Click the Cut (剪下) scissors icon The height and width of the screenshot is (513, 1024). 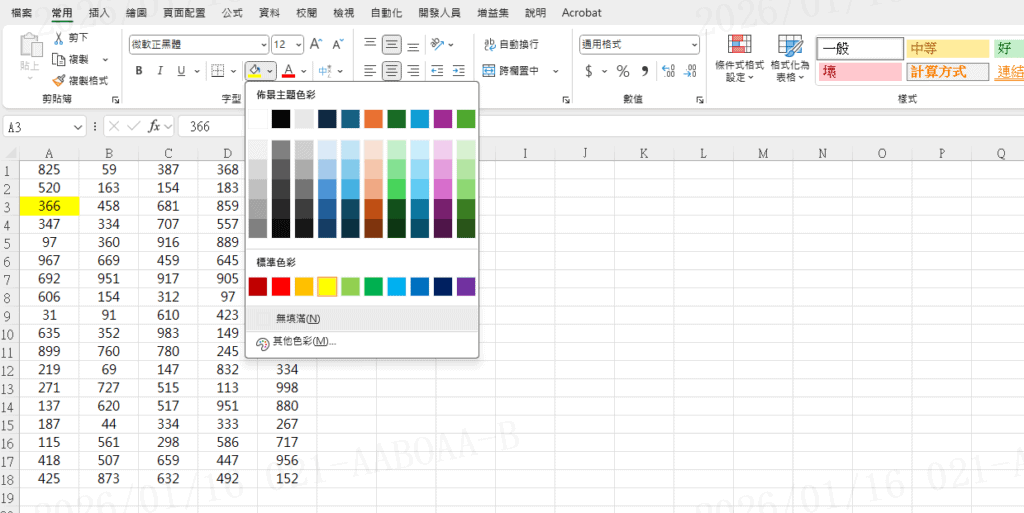60,38
